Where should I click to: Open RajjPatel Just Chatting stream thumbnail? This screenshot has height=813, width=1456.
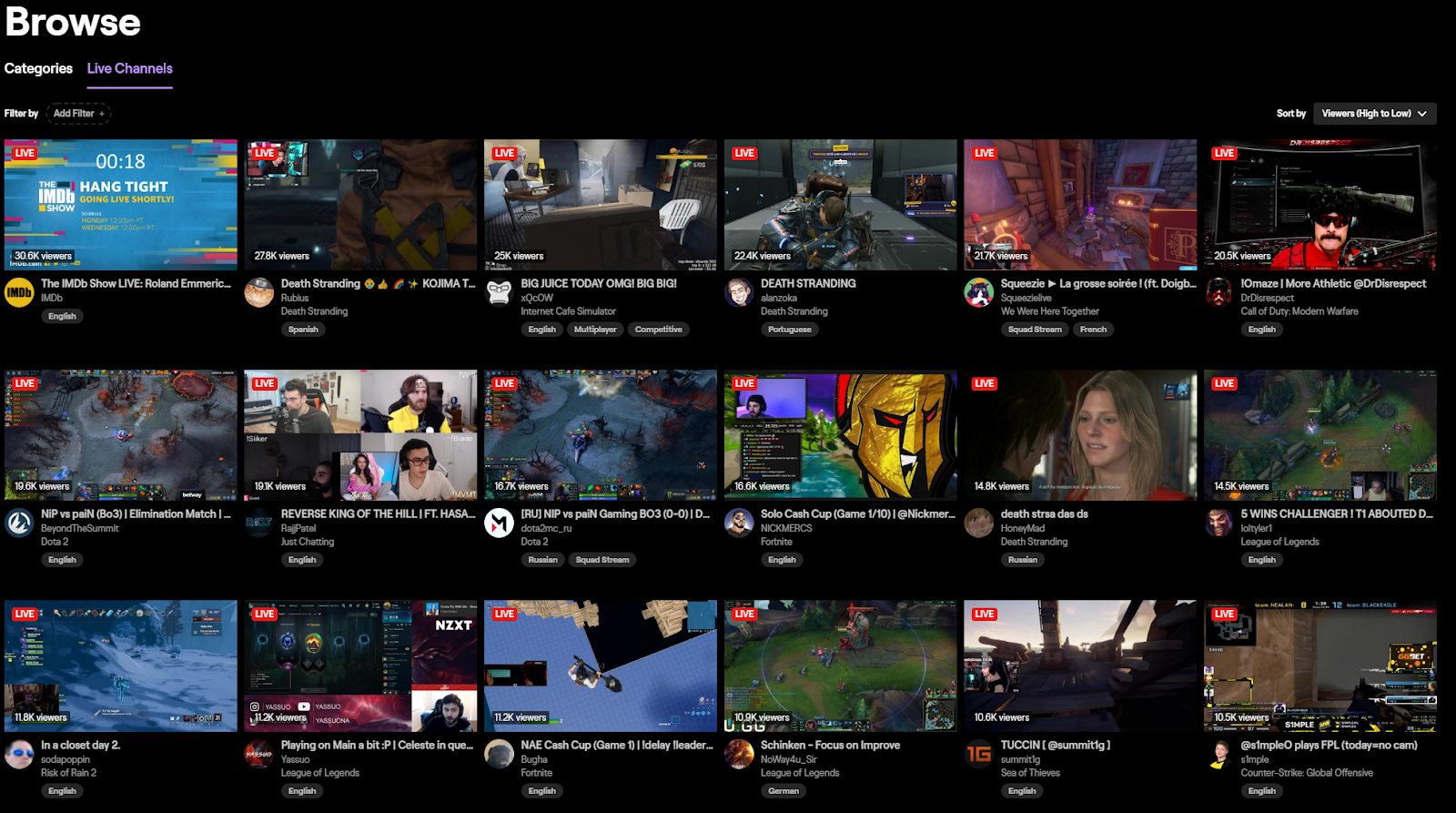pyautogui.click(x=360, y=435)
